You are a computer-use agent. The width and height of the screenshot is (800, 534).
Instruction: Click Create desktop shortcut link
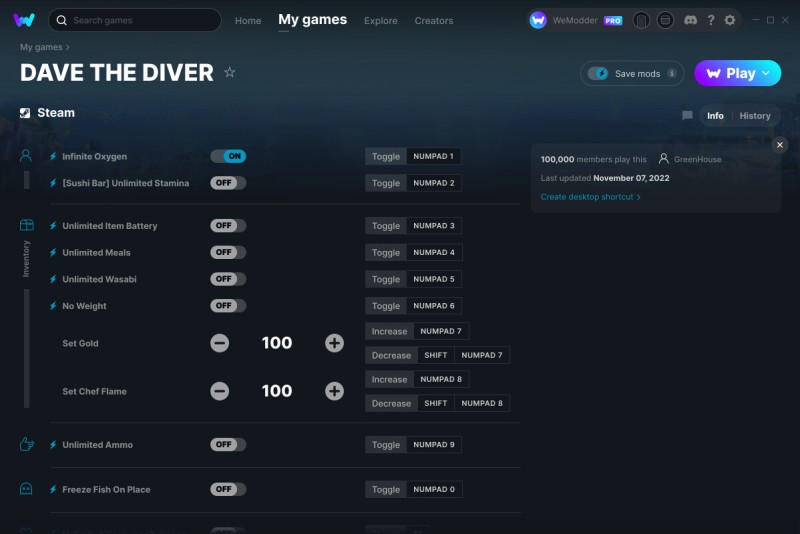click(590, 197)
